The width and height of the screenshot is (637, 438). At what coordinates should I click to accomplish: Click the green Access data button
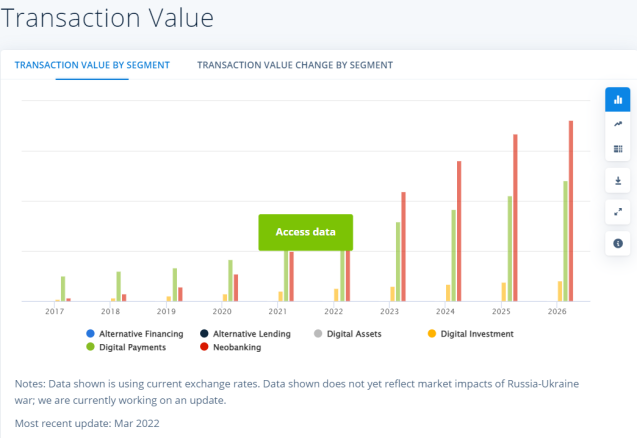pos(306,232)
